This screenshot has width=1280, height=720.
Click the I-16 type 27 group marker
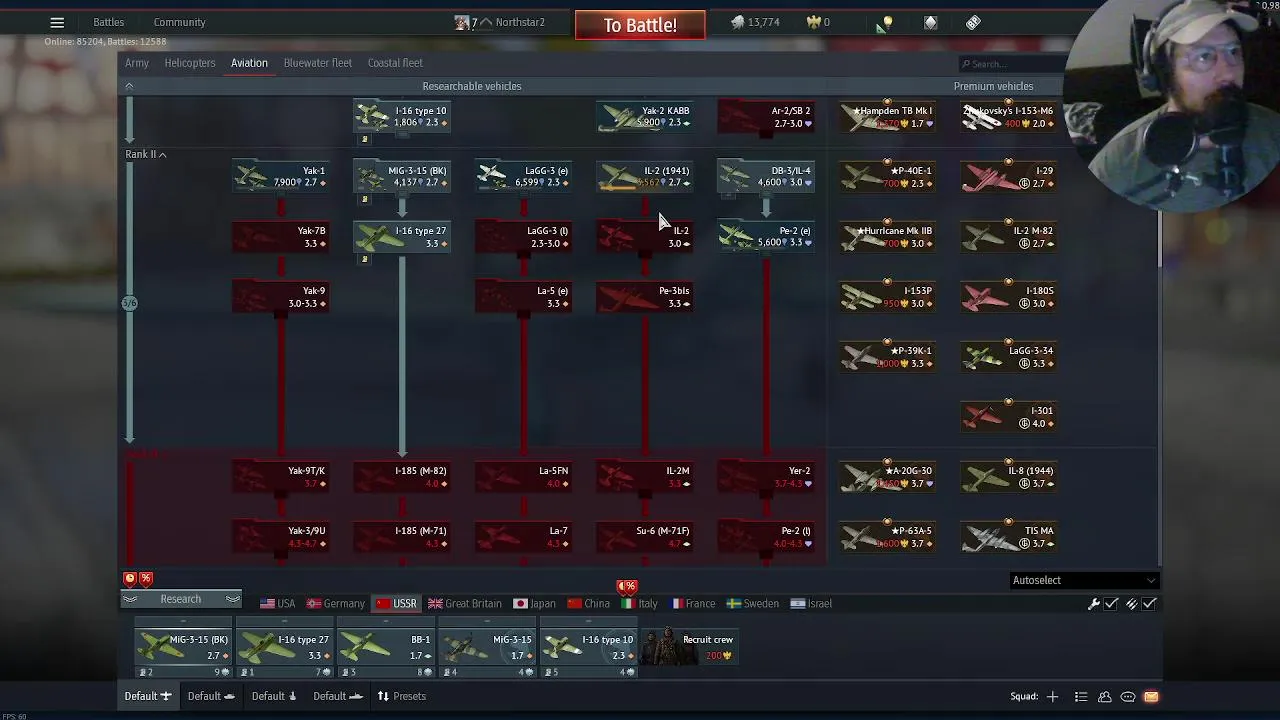coord(365,259)
